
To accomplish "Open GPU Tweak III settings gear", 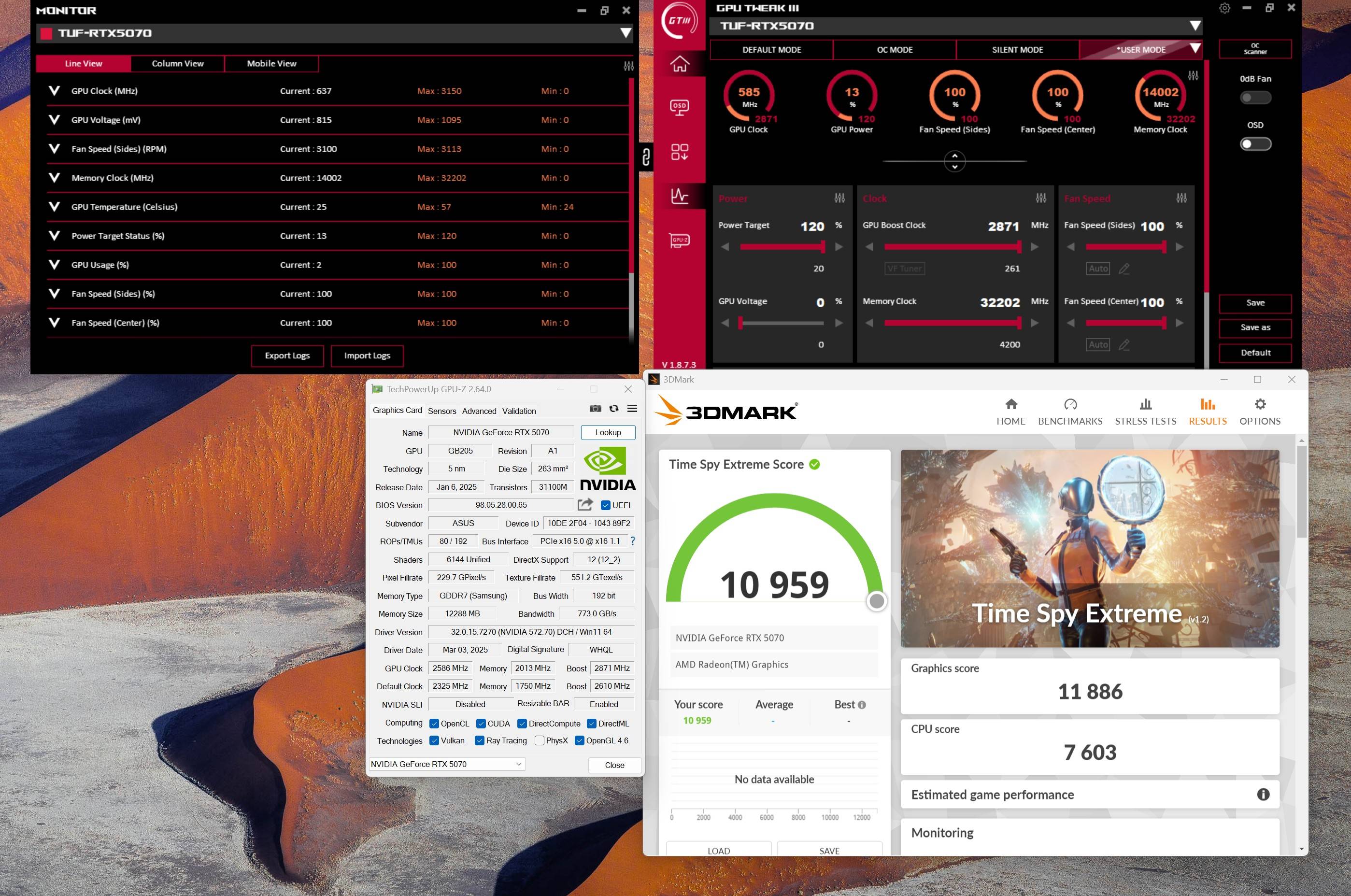I will [1224, 9].
